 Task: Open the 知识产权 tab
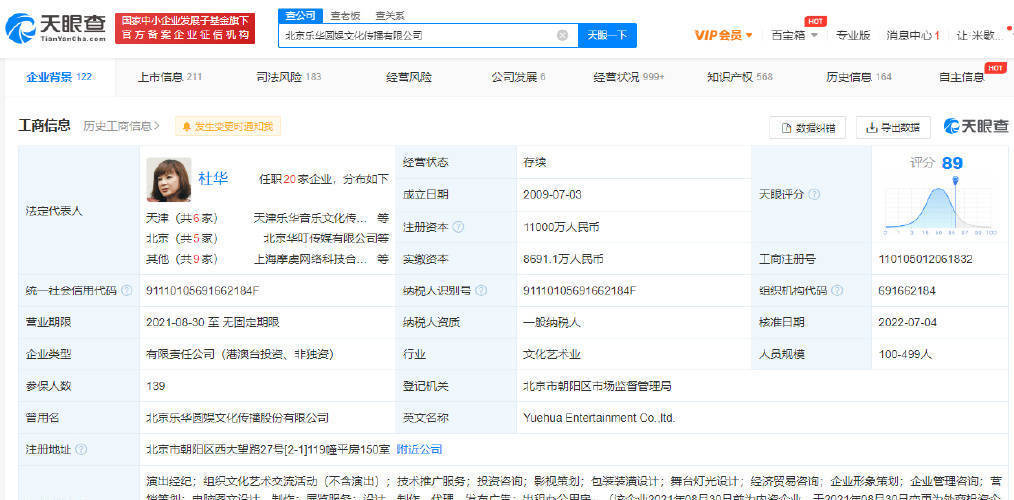coord(740,77)
